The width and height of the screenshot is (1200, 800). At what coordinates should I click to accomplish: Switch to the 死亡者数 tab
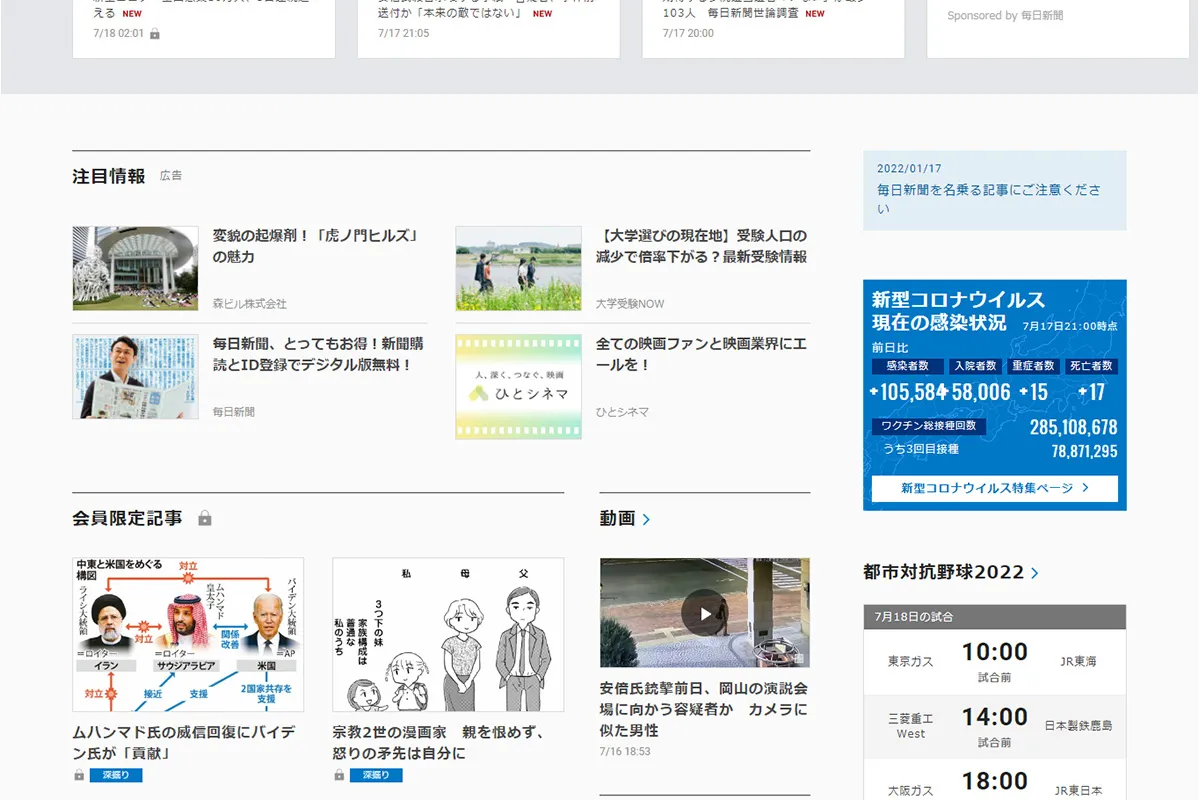point(1092,366)
